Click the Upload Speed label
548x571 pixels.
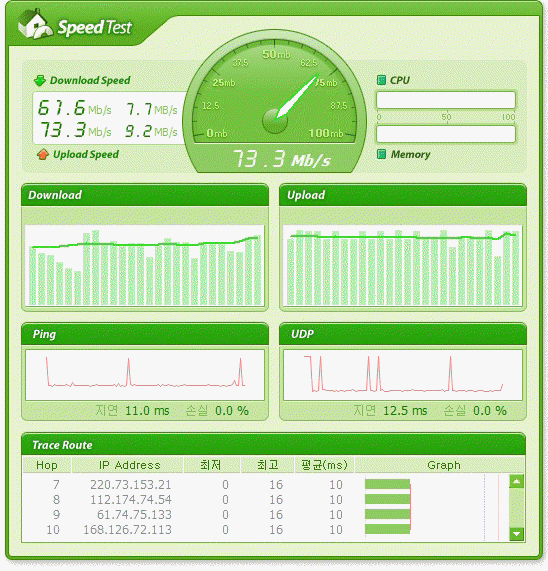86,154
